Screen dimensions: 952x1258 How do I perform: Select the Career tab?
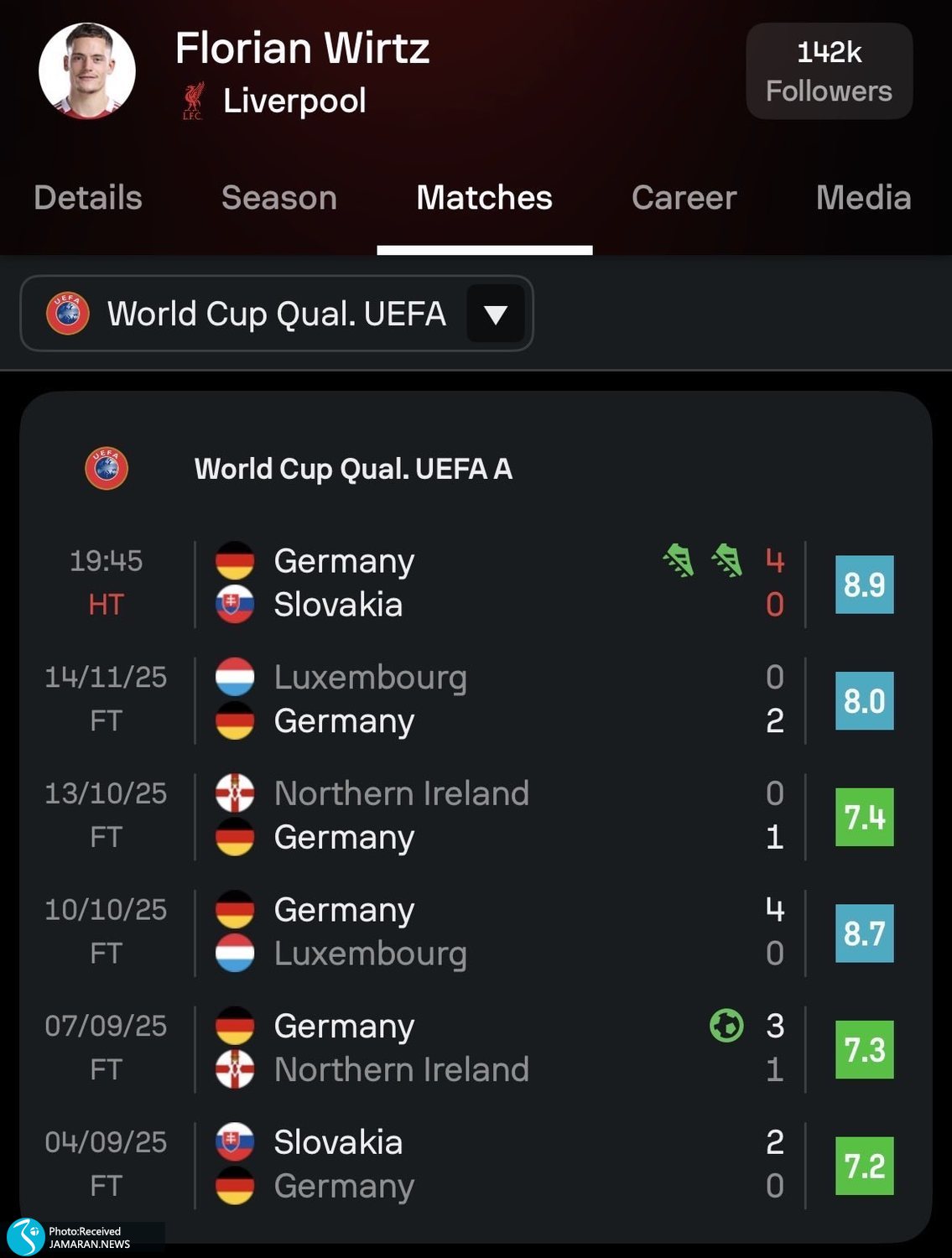684,198
